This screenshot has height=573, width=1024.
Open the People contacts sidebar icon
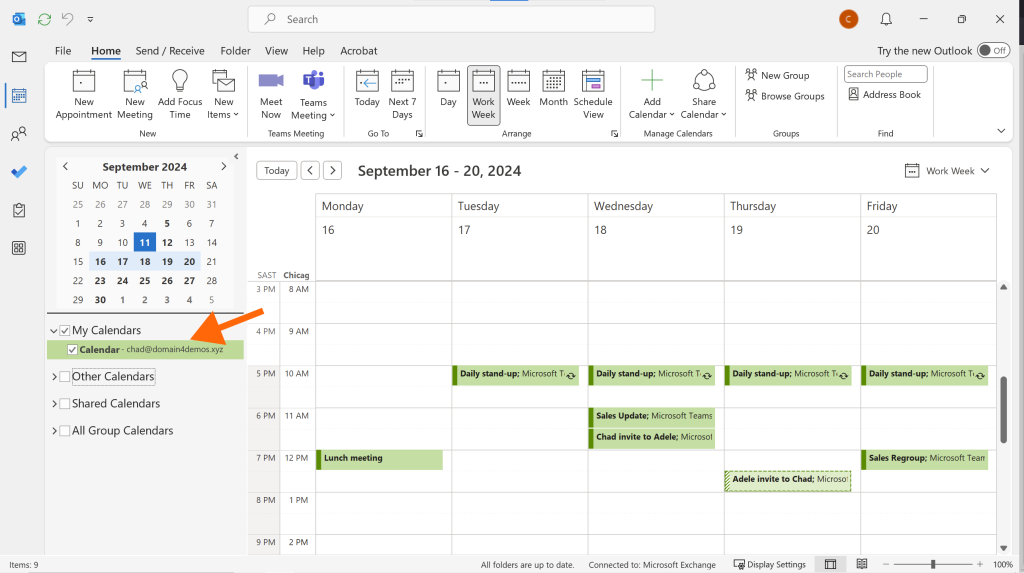(19, 135)
